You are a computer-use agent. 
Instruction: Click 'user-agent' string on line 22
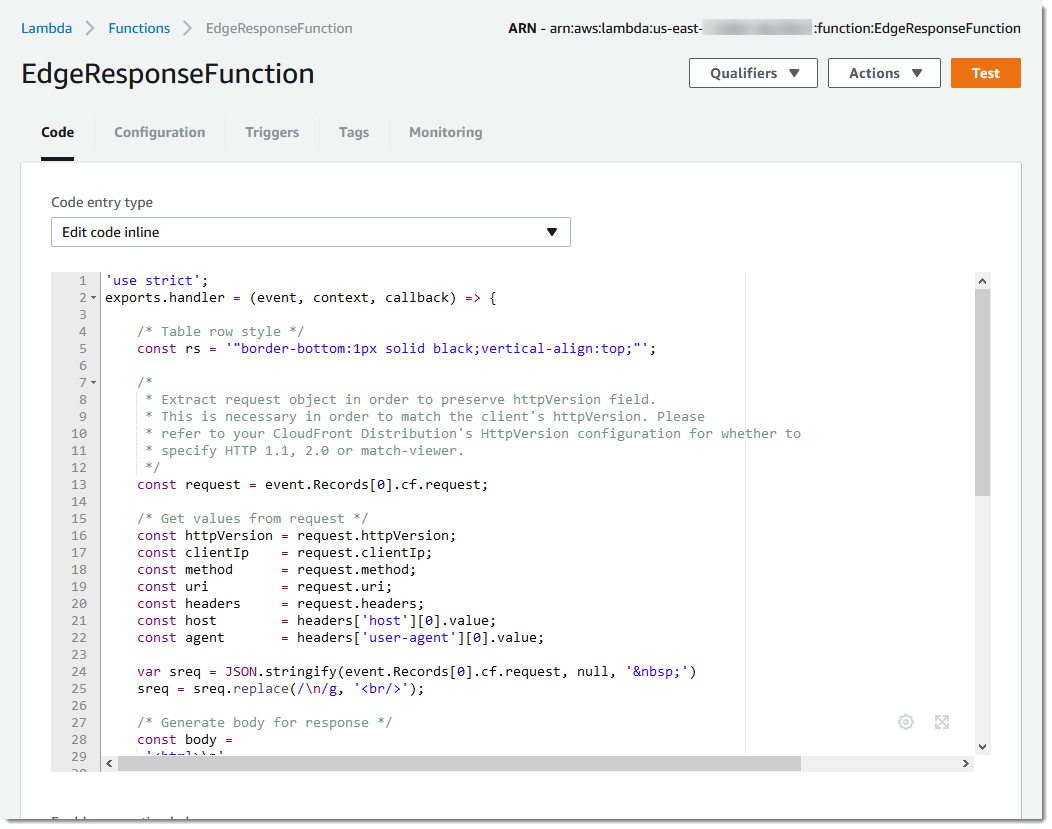click(x=409, y=638)
